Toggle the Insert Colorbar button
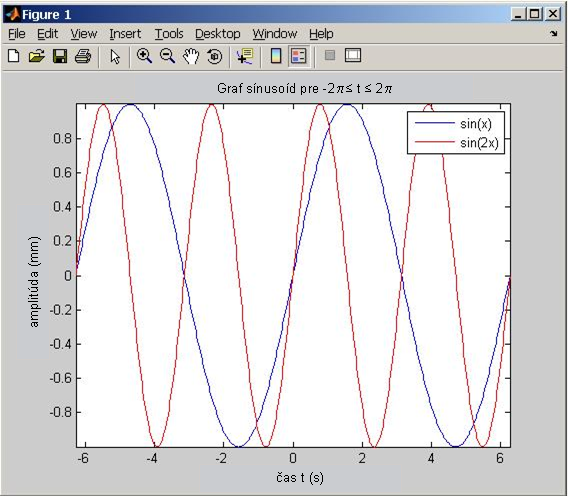The image size is (569, 497). tap(276, 56)
